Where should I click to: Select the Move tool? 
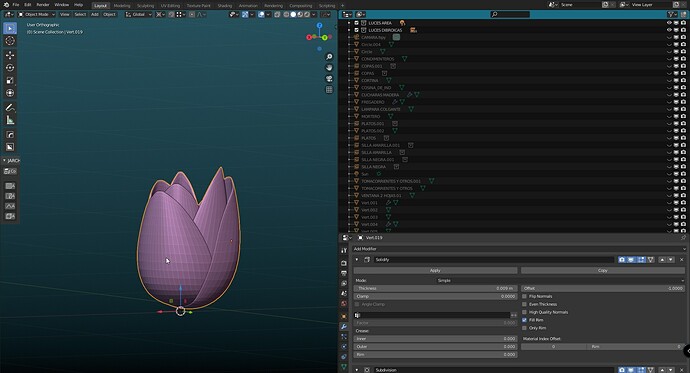[10, 55]
